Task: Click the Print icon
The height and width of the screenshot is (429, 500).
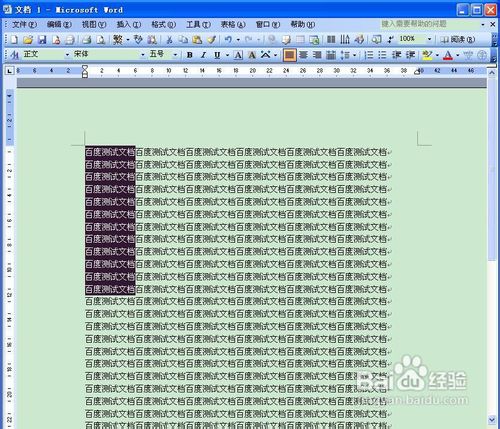Action: point(87,40)
